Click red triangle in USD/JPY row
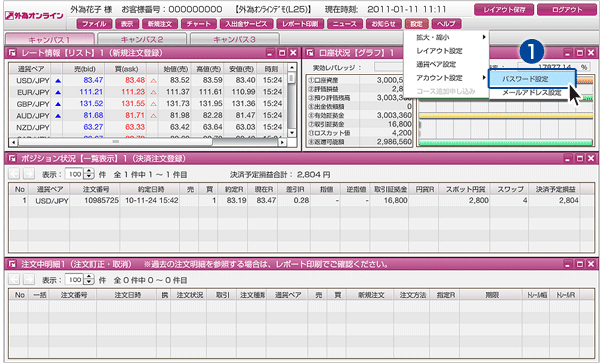The width and height of the screenshot is (600, 363). point(153,81)
